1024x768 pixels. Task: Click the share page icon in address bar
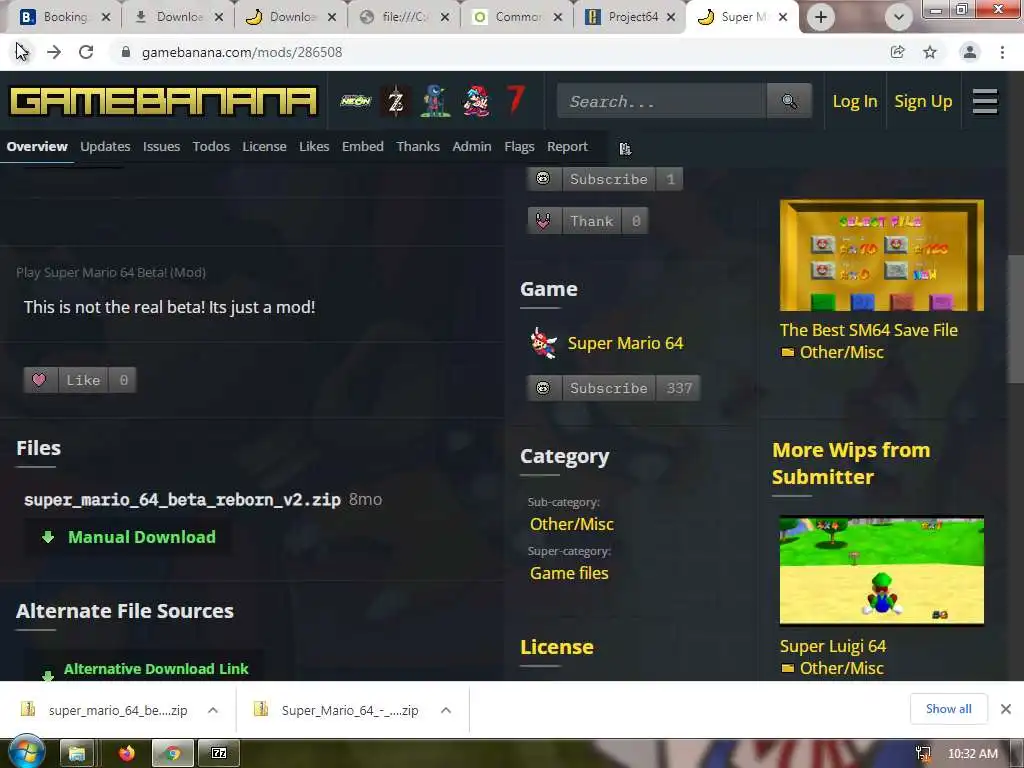click(897, 52)
